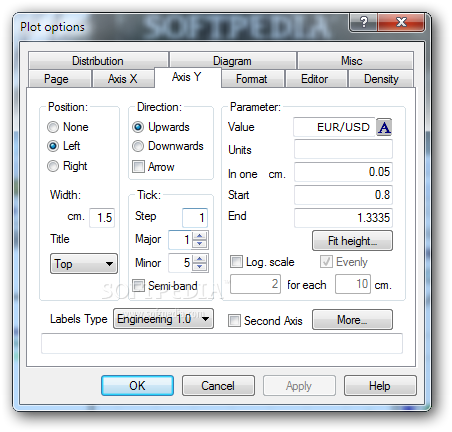
Task: Focus the empty Units field
Action: [343, 149]
